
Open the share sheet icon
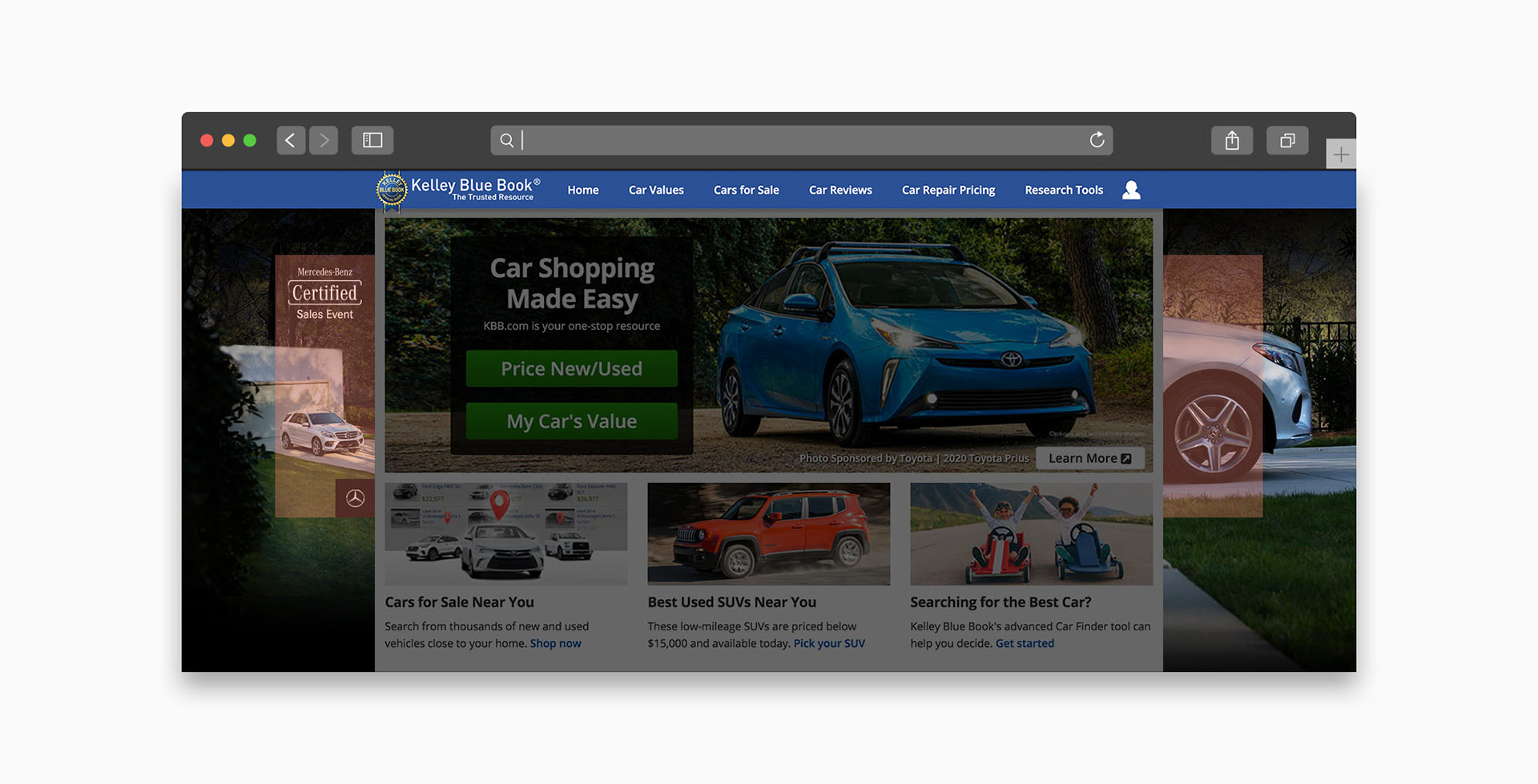(x=1232, y=140)
